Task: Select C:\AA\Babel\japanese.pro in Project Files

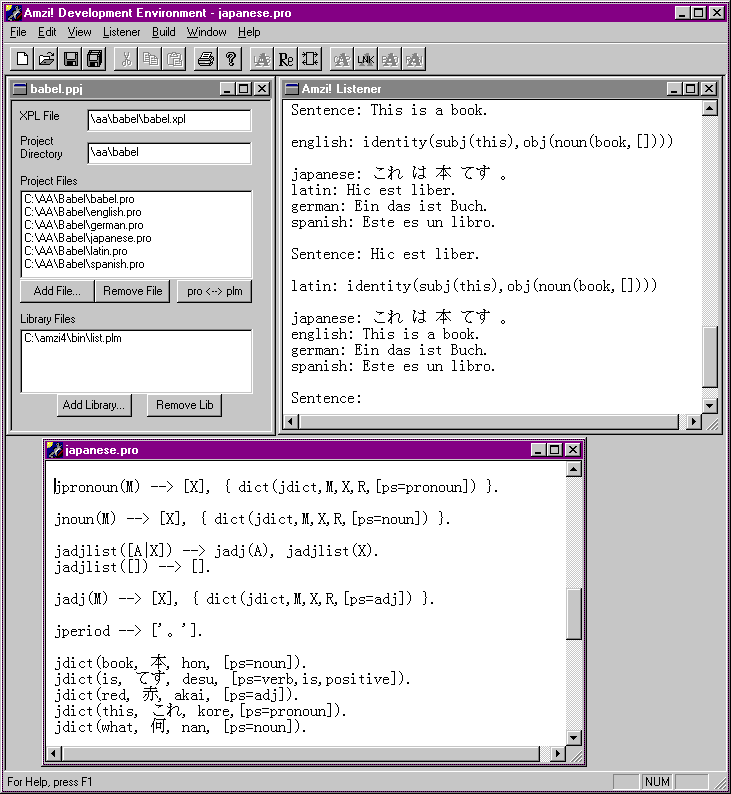Action: click(x=88, y=238)
